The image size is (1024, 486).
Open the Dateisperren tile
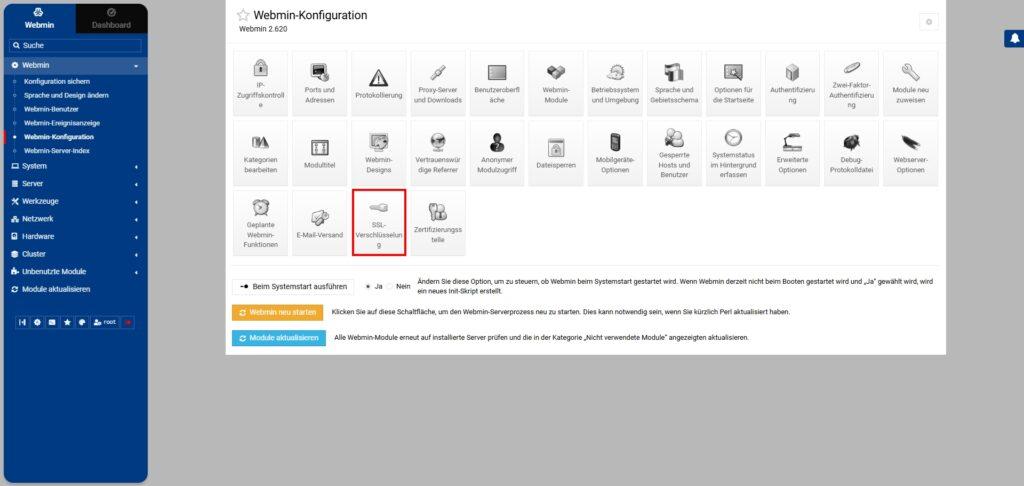click(556, 153)
